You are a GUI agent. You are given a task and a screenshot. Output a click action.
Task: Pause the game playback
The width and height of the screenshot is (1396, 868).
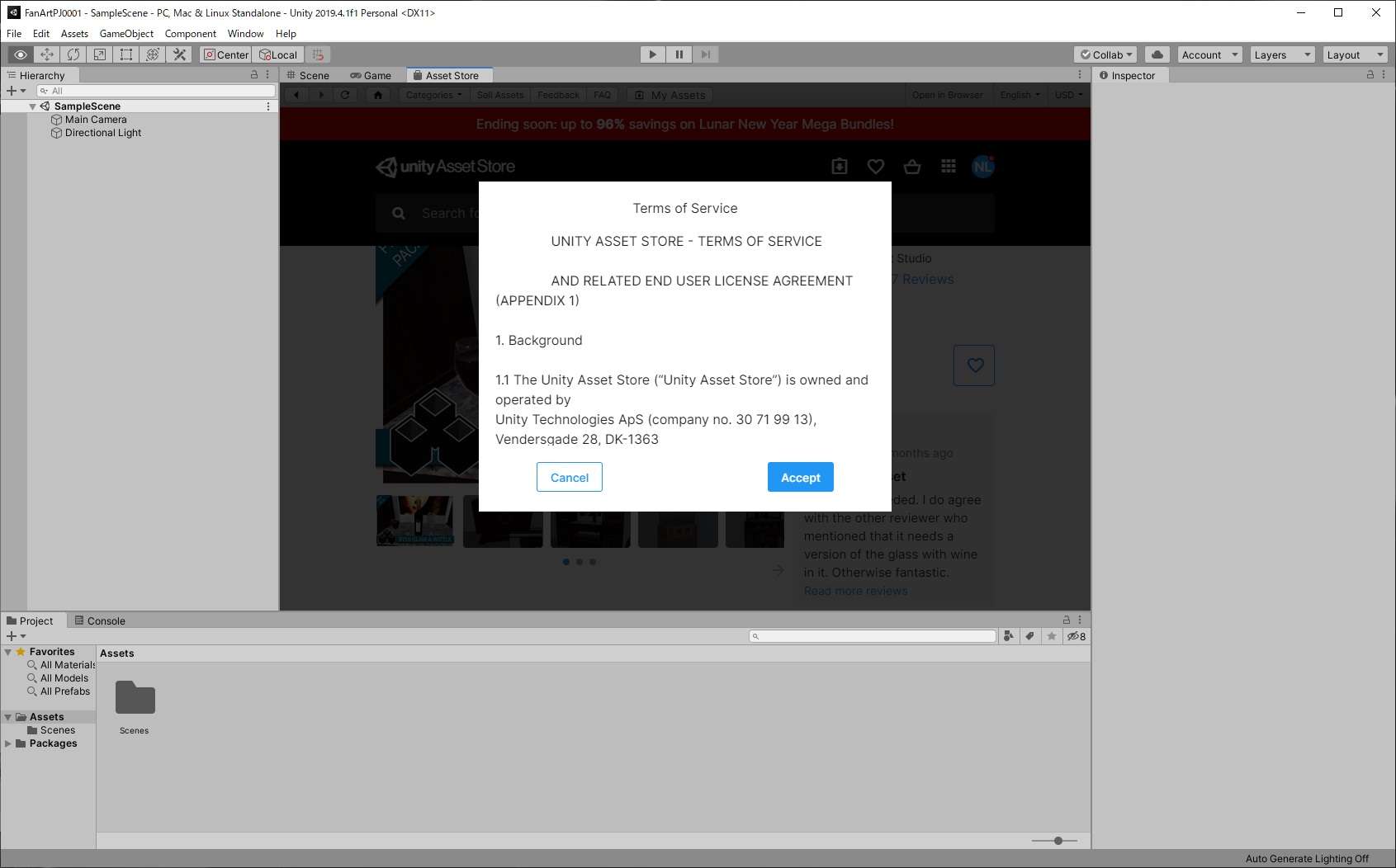[x=679, y=54]
